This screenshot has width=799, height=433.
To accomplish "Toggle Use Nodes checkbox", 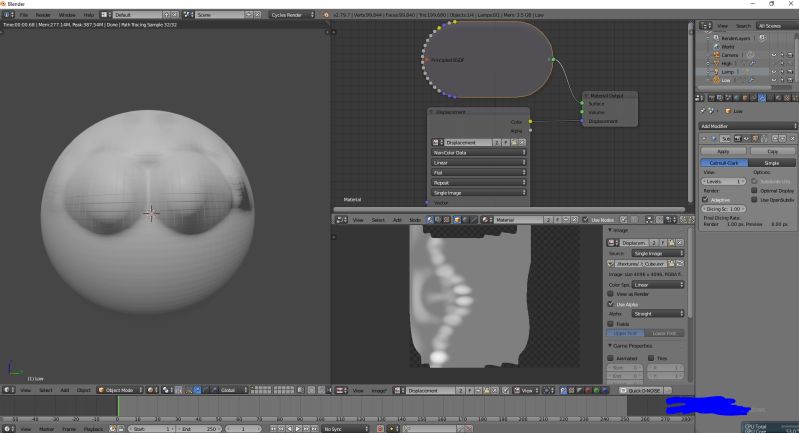I will (585, 220).
